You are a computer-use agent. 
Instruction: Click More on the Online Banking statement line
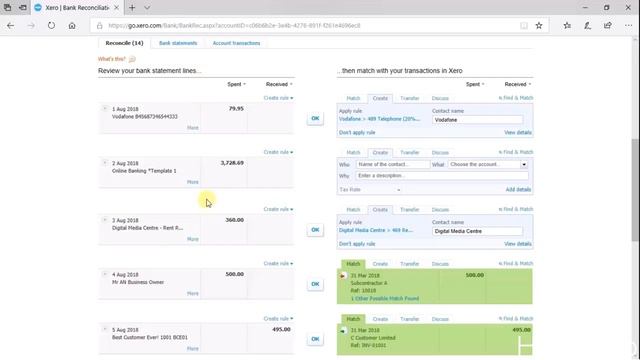(x=193, y=182)
